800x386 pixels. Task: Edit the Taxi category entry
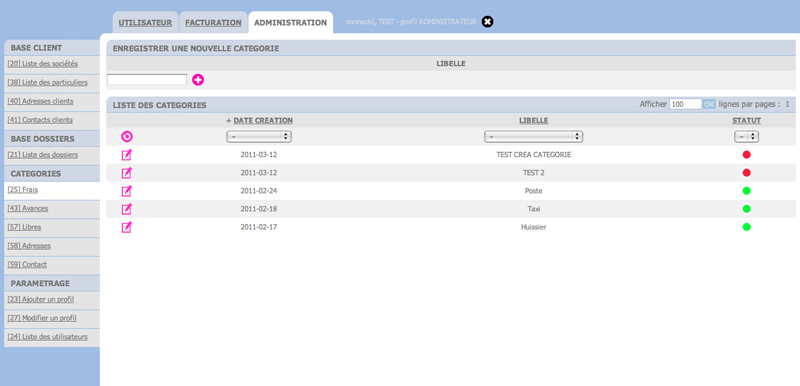[127, 209]
